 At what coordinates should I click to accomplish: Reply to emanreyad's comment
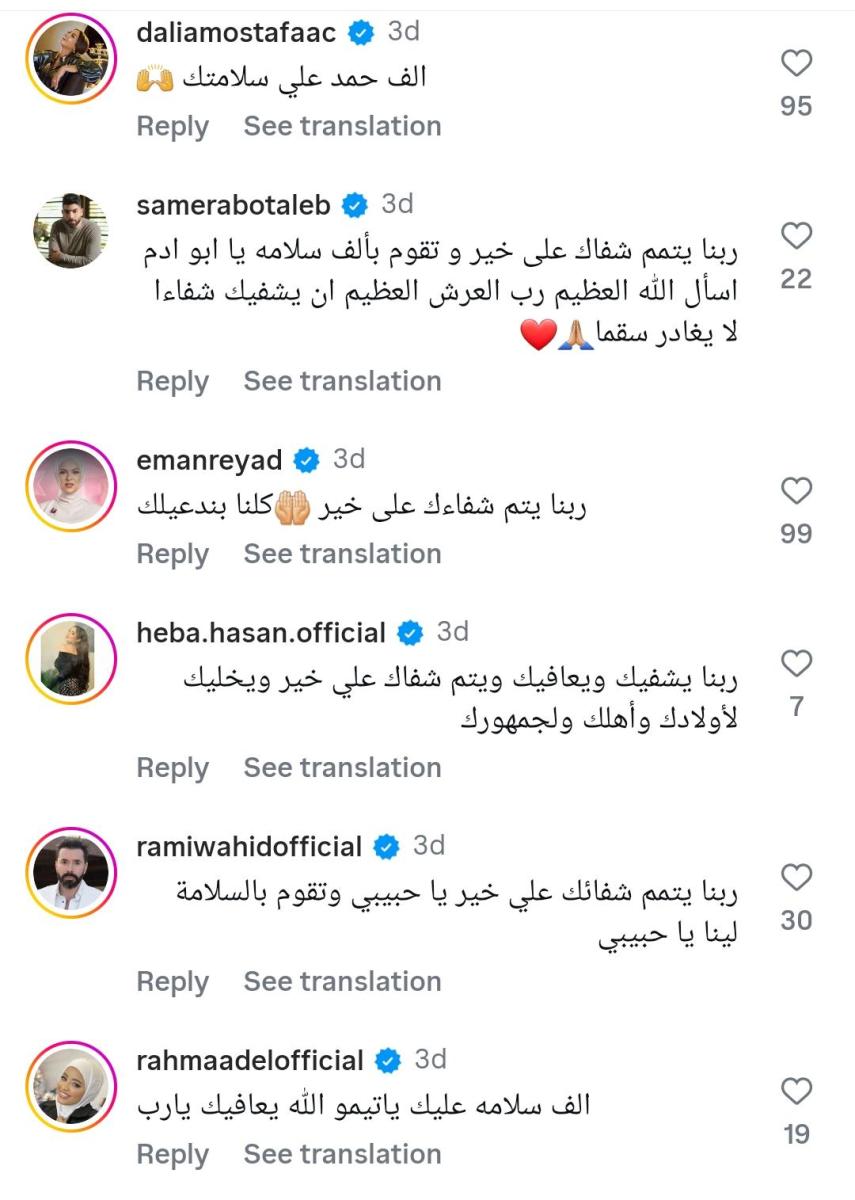pos(172,554)
